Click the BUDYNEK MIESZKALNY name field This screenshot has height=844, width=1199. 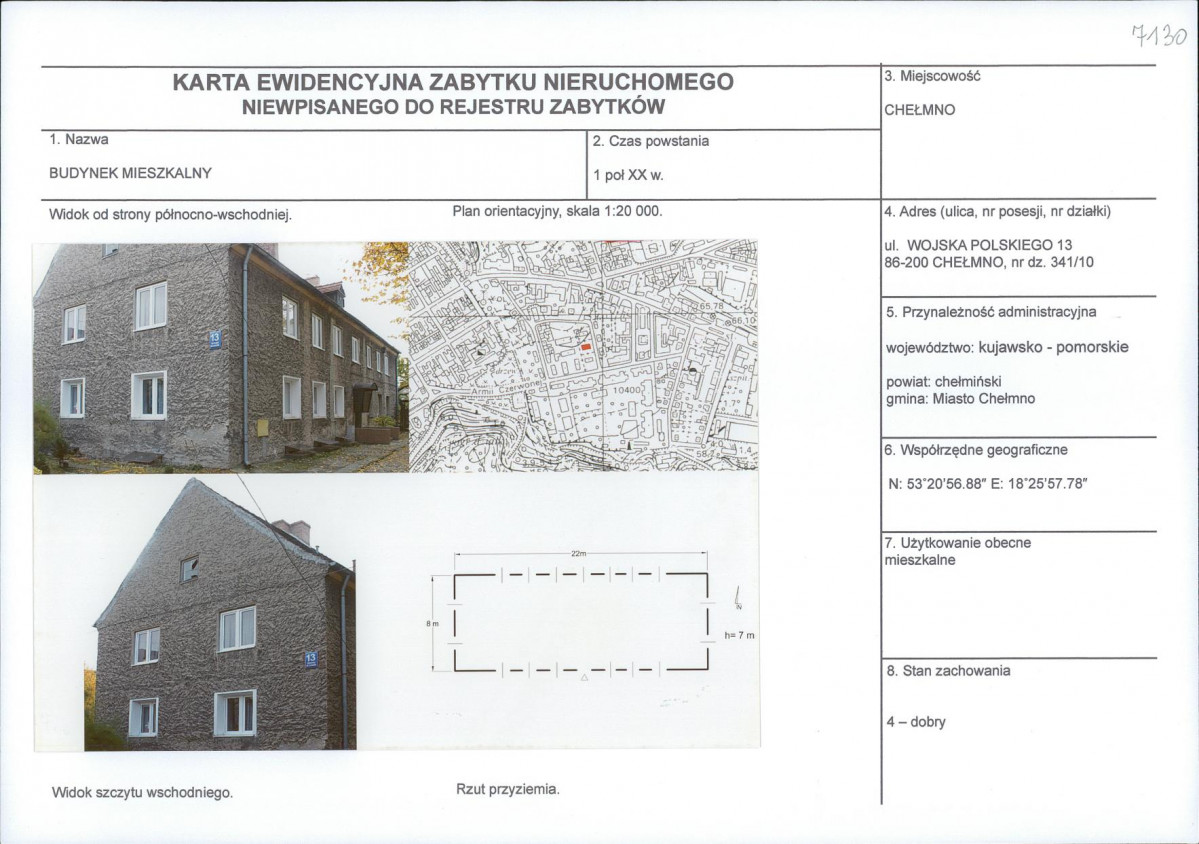pyautogui.click(x=130, y=172)
